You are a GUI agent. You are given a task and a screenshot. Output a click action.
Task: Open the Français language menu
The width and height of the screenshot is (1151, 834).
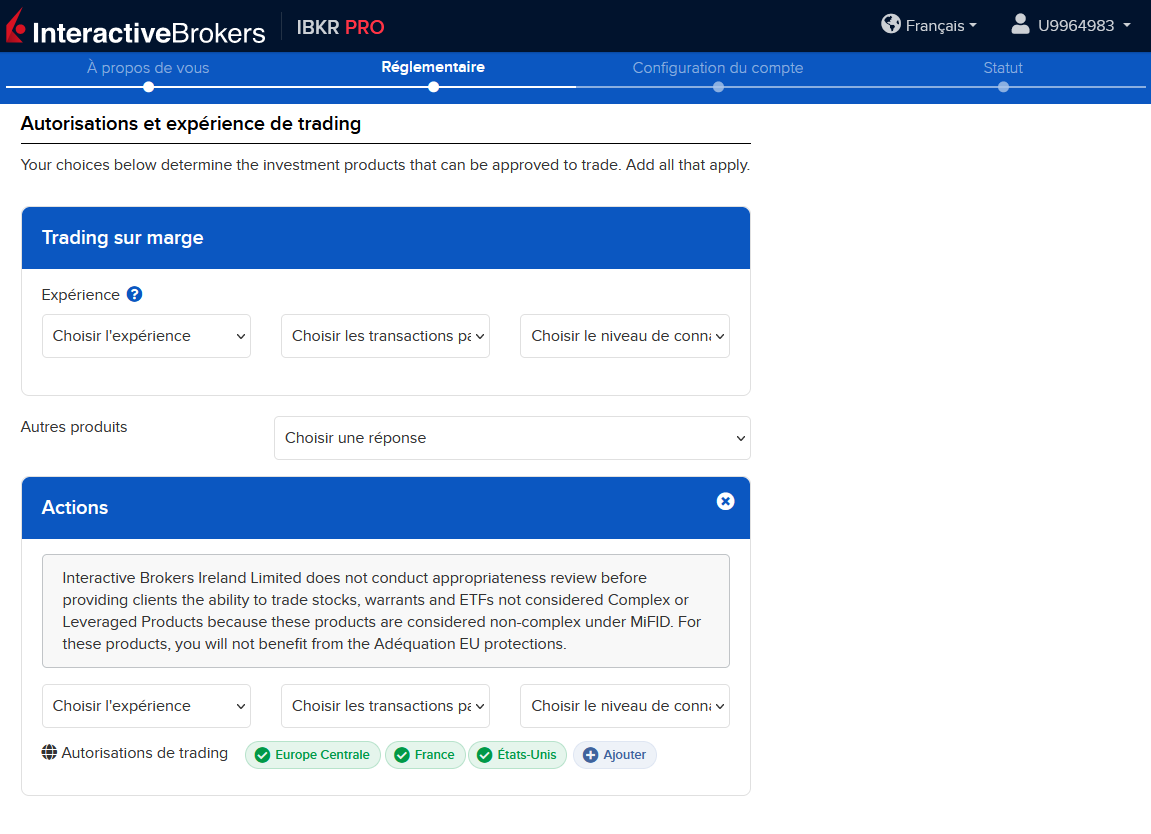[x=929, y=26]
